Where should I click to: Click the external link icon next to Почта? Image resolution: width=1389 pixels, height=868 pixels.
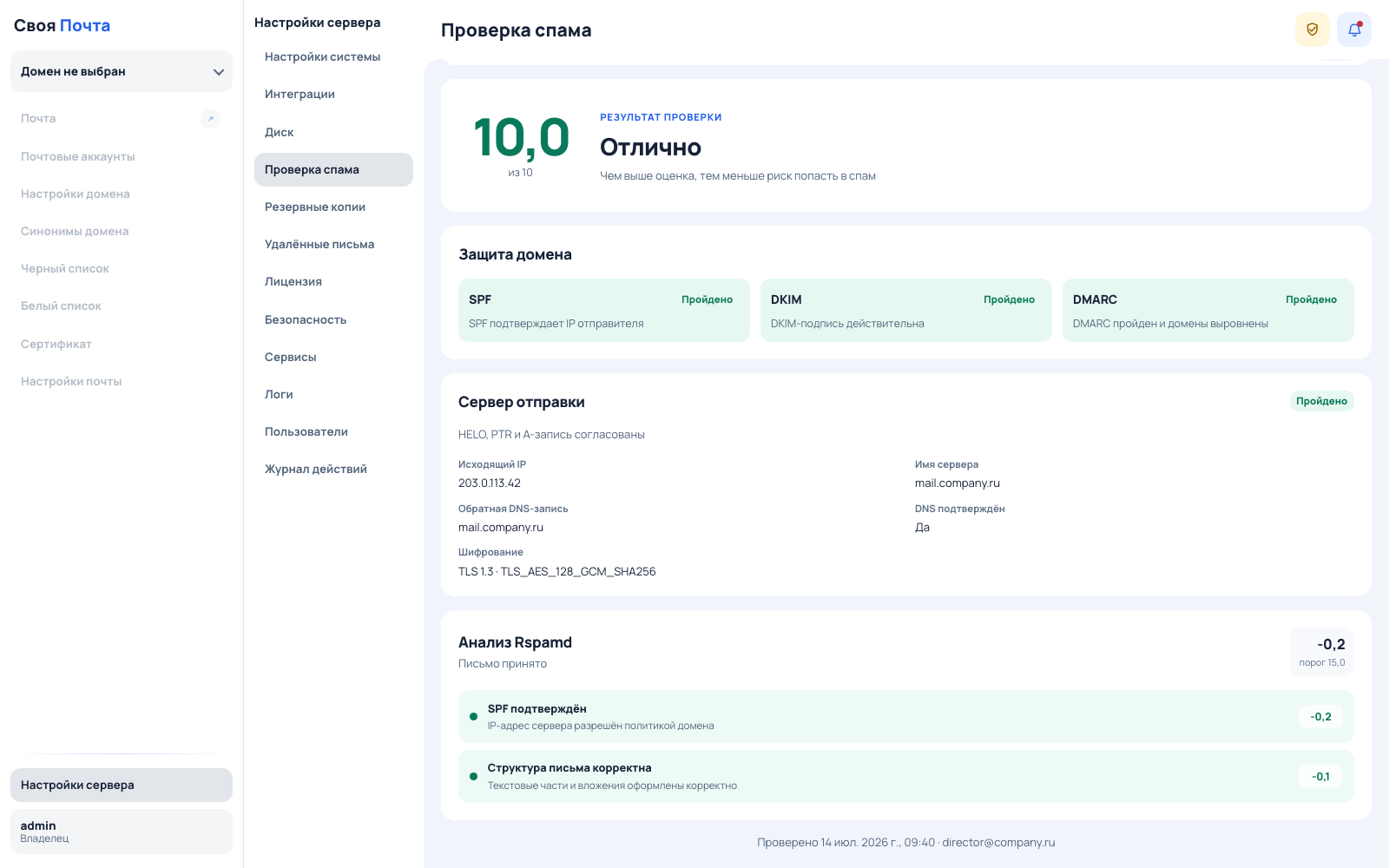210,119
